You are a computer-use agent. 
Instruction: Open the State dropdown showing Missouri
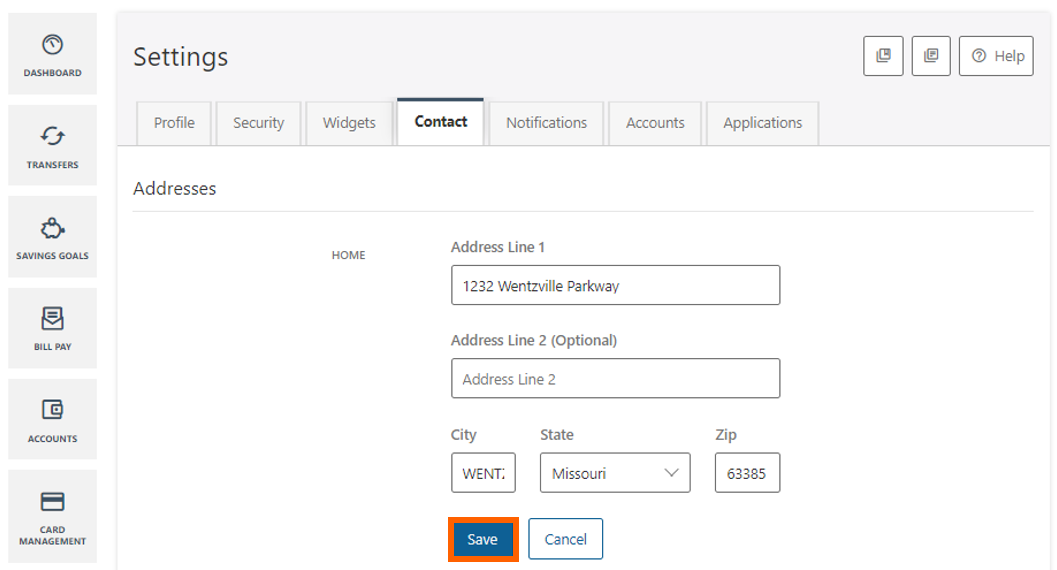pyautogui.click(x=615, y=472)
